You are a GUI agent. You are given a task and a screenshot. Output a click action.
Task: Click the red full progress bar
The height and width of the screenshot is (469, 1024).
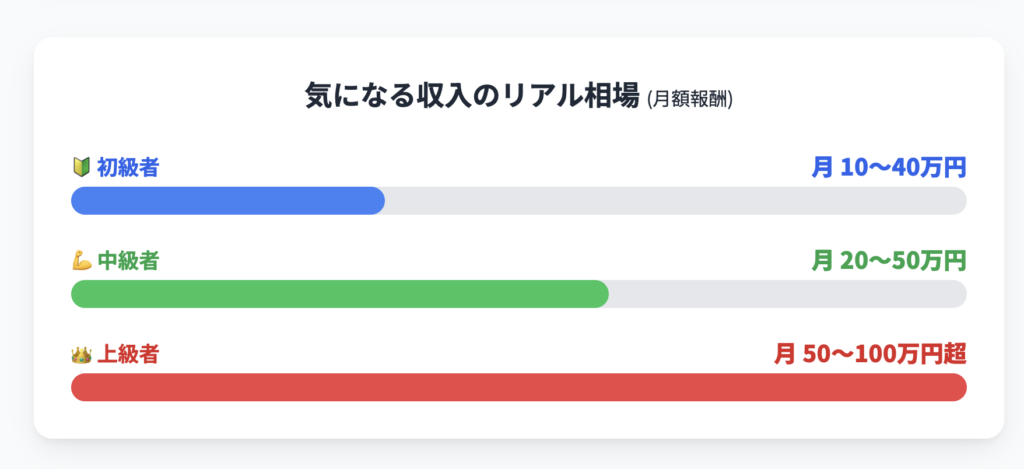[519, 387]
